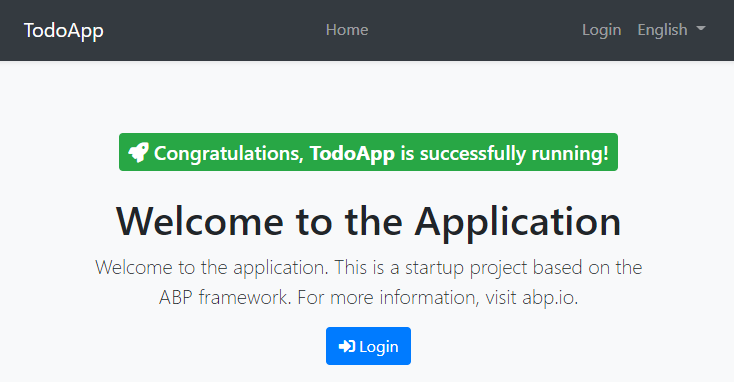734x382 pixels.
Task: Click the sign-in arrow icon on the blue button
Action: [x=347, y=346]
